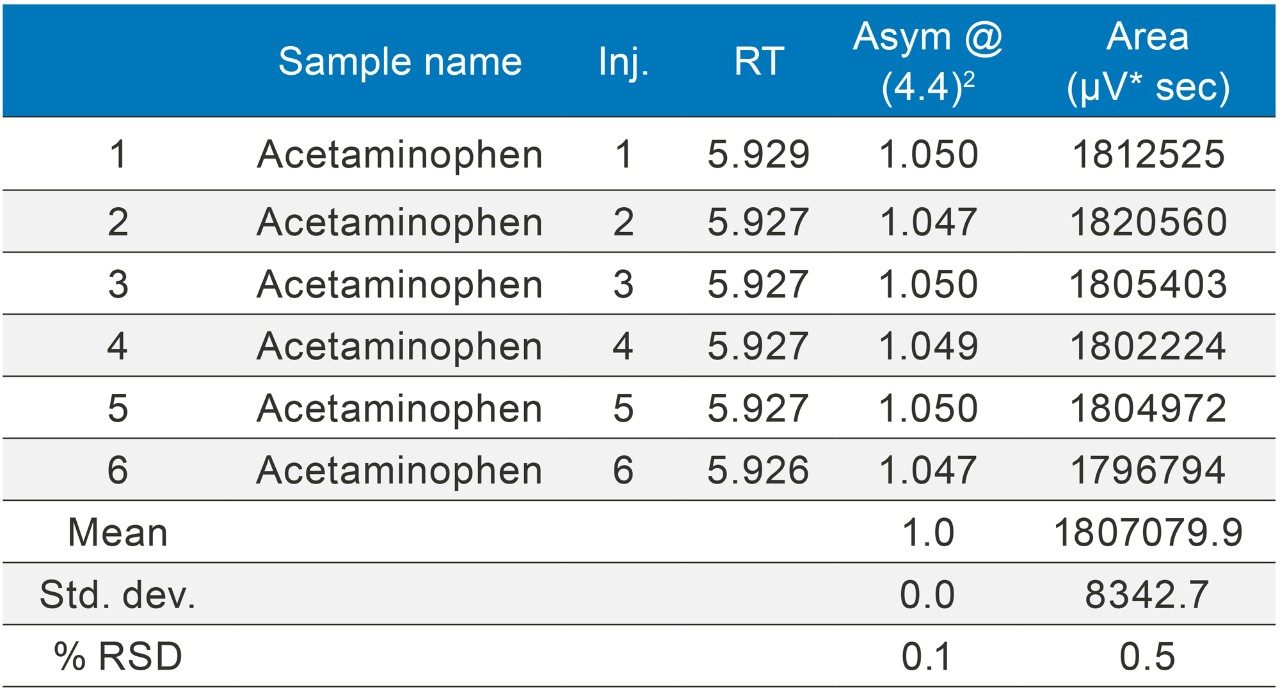
Task: Select the Inj. column header
Action: pyautogui.click(x=623, y=62)
